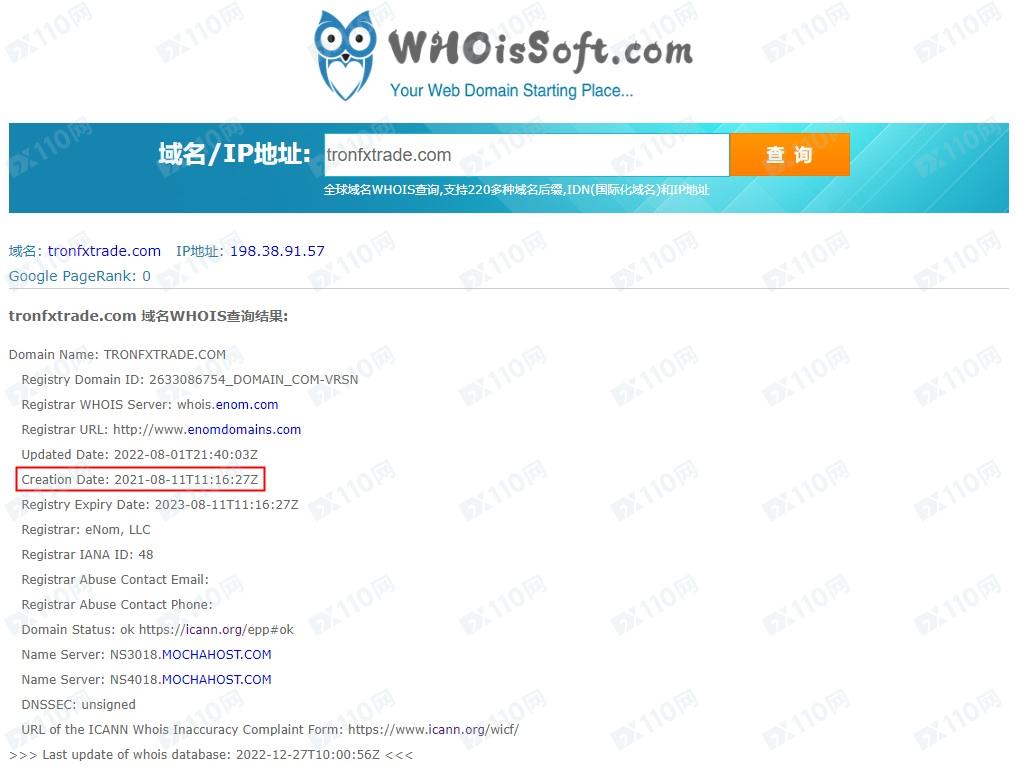1017x770 pixels.
Task: Click the IP address 198.38.91.57 link
Action: pyautogui.click(x=278, y=251)
